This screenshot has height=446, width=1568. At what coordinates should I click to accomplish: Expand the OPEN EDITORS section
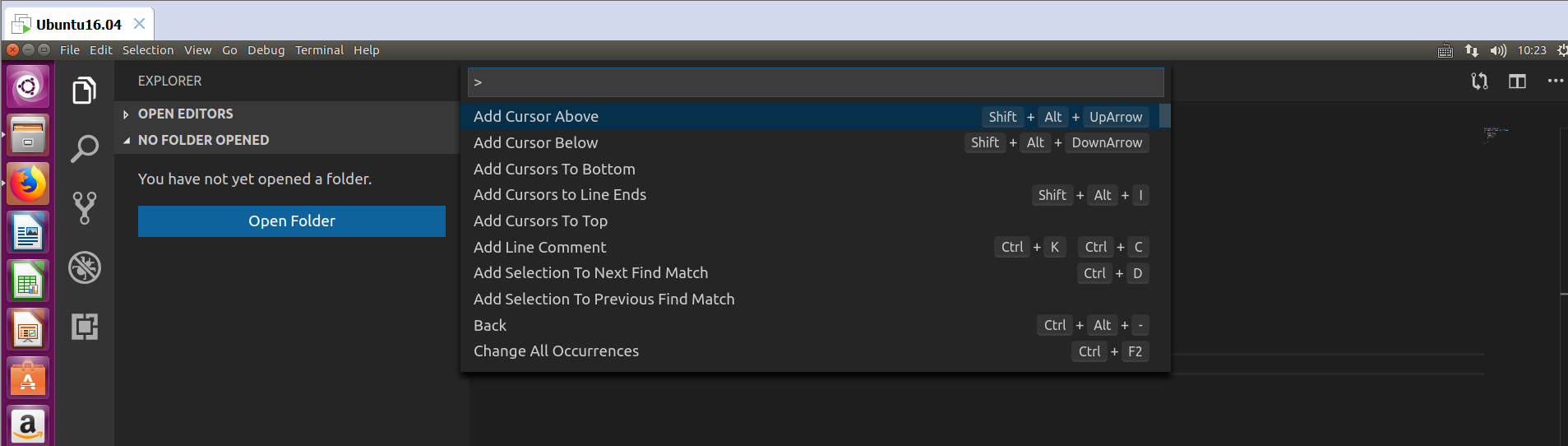(x=185, y=114)
